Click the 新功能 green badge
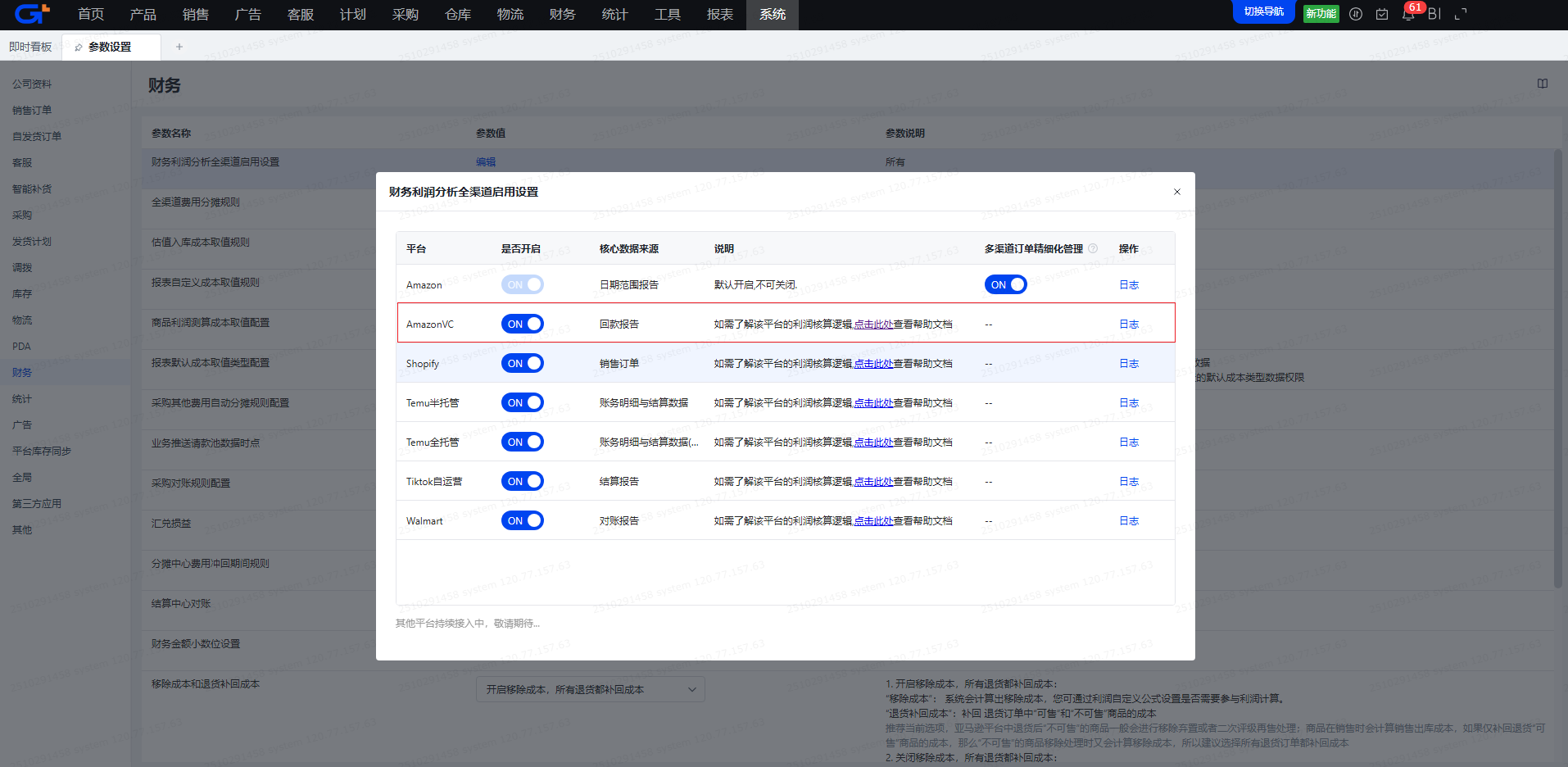This screenshot has width=1568, height=767. click(1321, 14)
